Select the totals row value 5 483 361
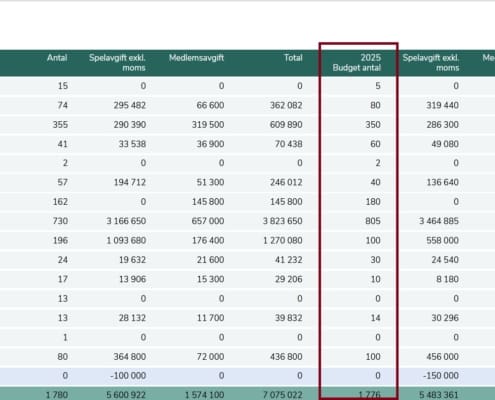This screenshot has width=495, height=400. [439, 395]
